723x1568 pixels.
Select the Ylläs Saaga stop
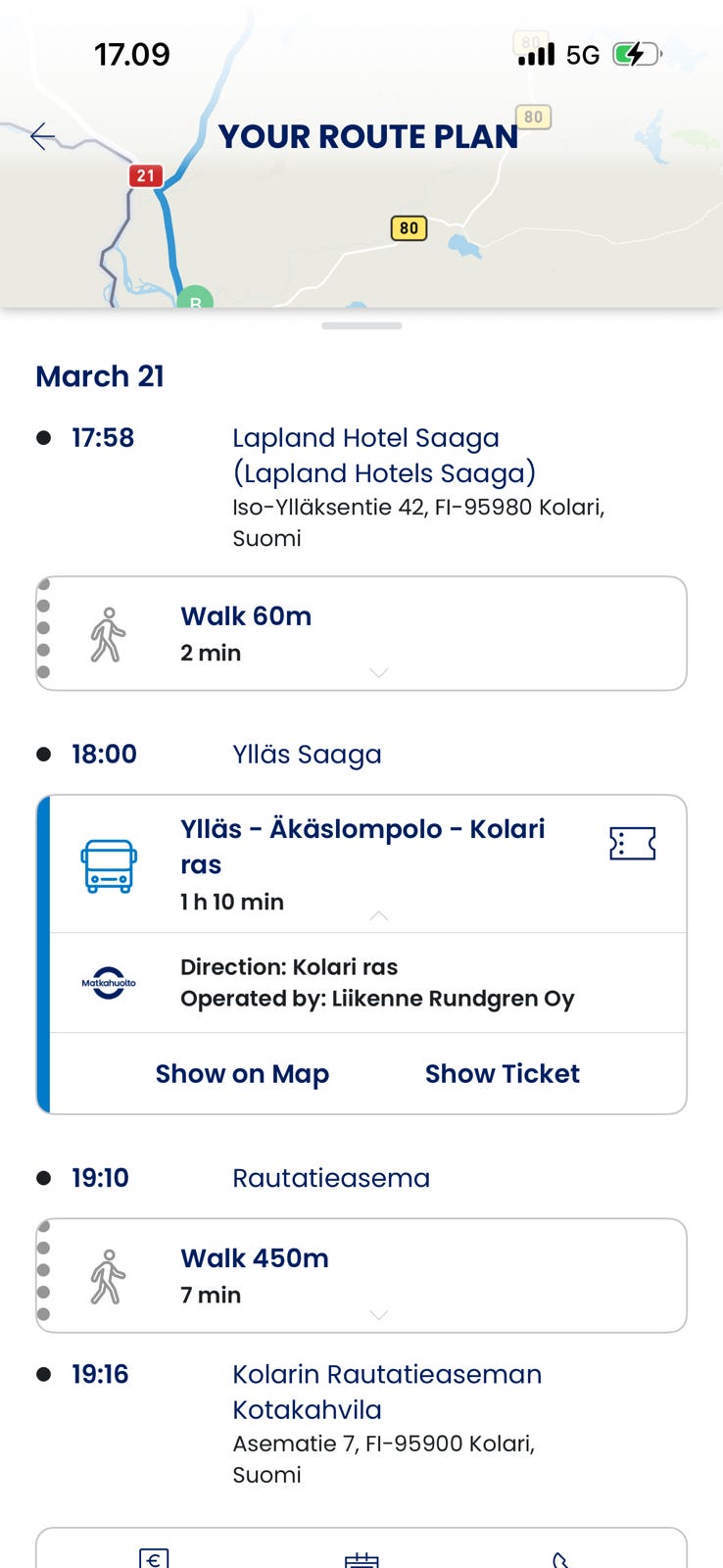pos(307,755)
